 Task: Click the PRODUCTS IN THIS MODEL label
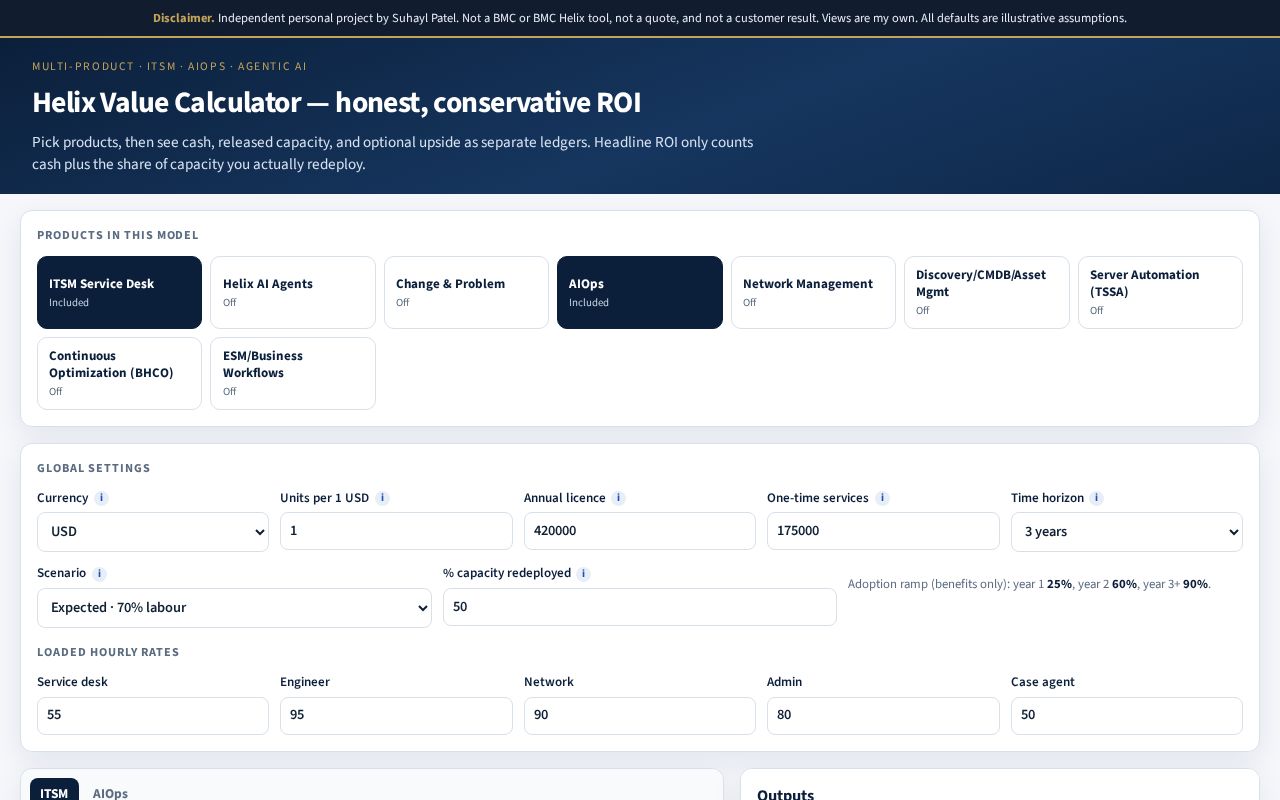coord(118,235)
